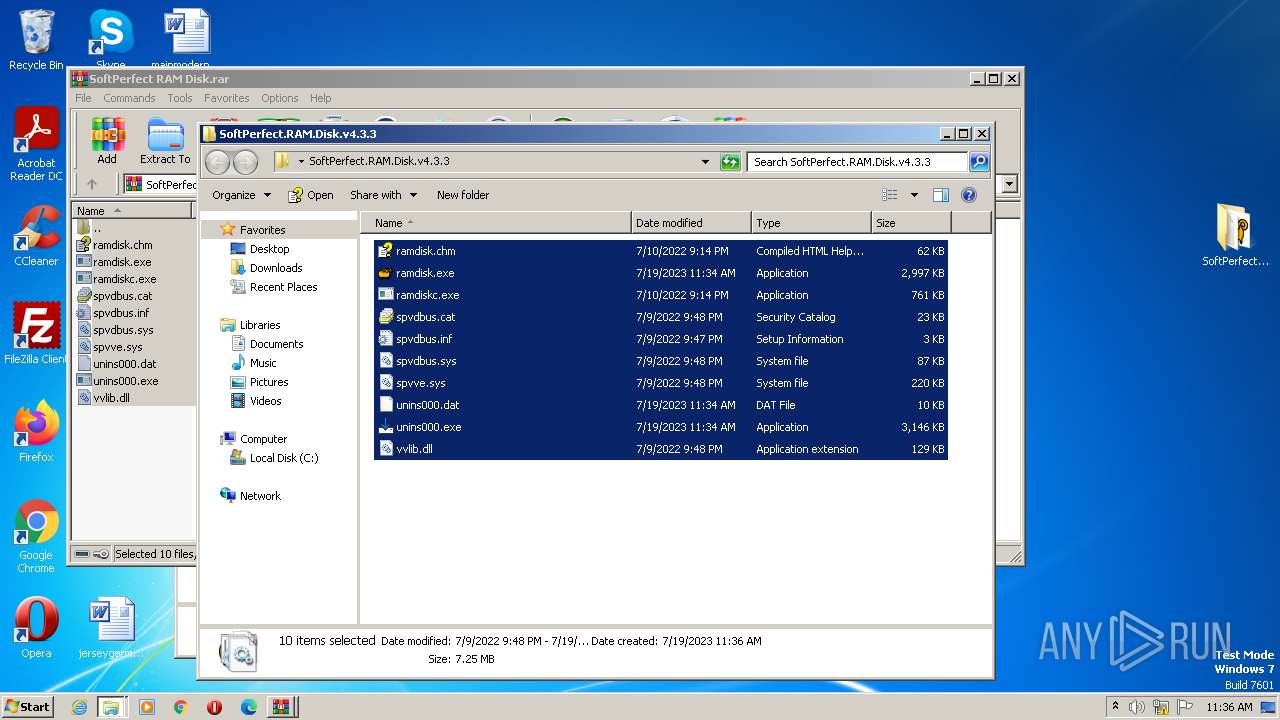Click the Start button

(x=28, y=707)
